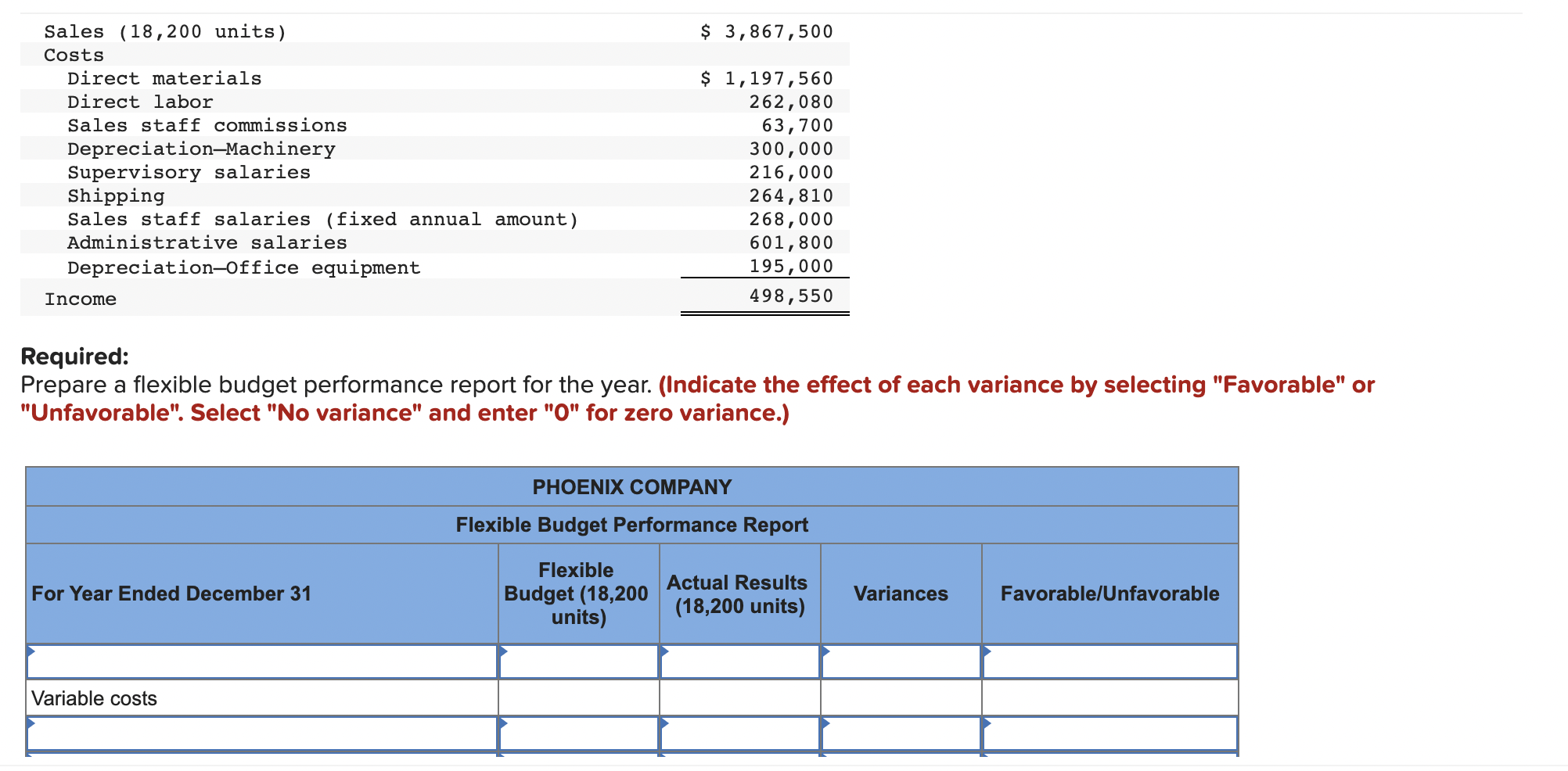Screen dimensions: 1568x771
Task: Click the income amount '498,550'
Action: [791, 296]
